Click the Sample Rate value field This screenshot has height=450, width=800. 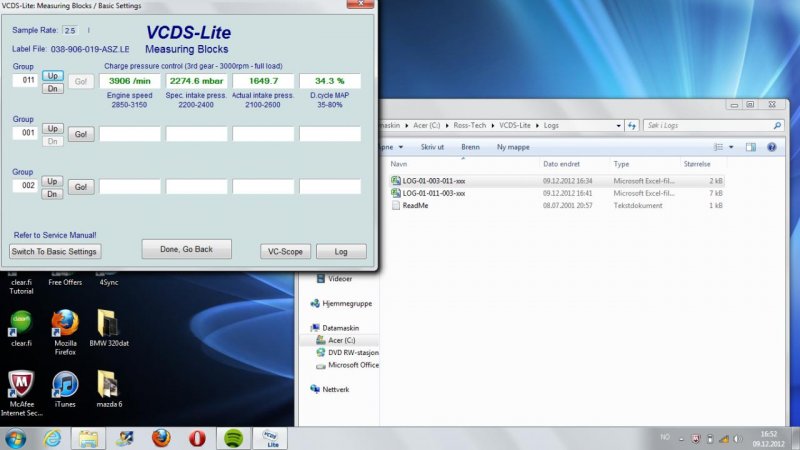point(70,31)
